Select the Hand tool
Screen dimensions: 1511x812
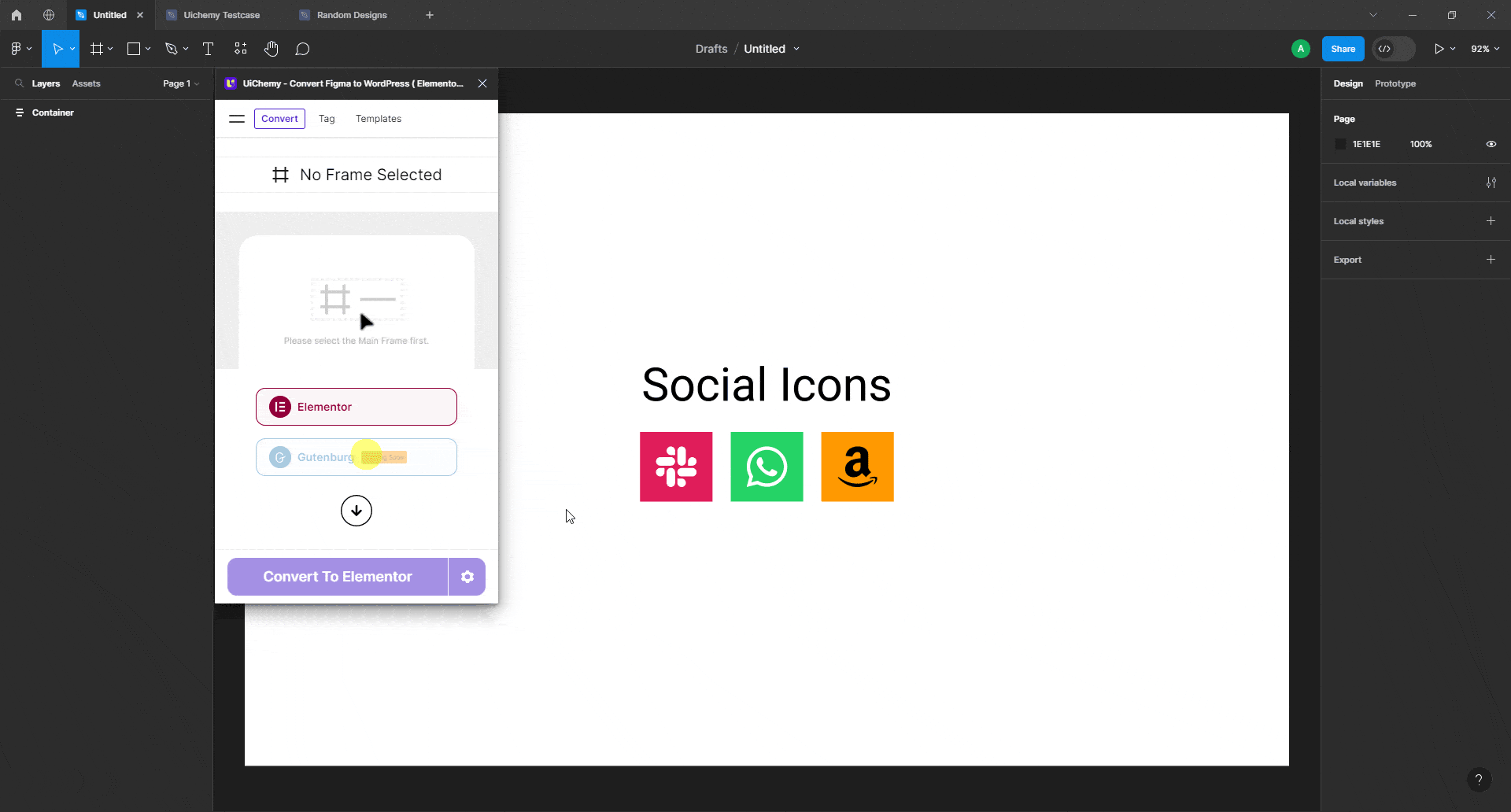[272, 49]
